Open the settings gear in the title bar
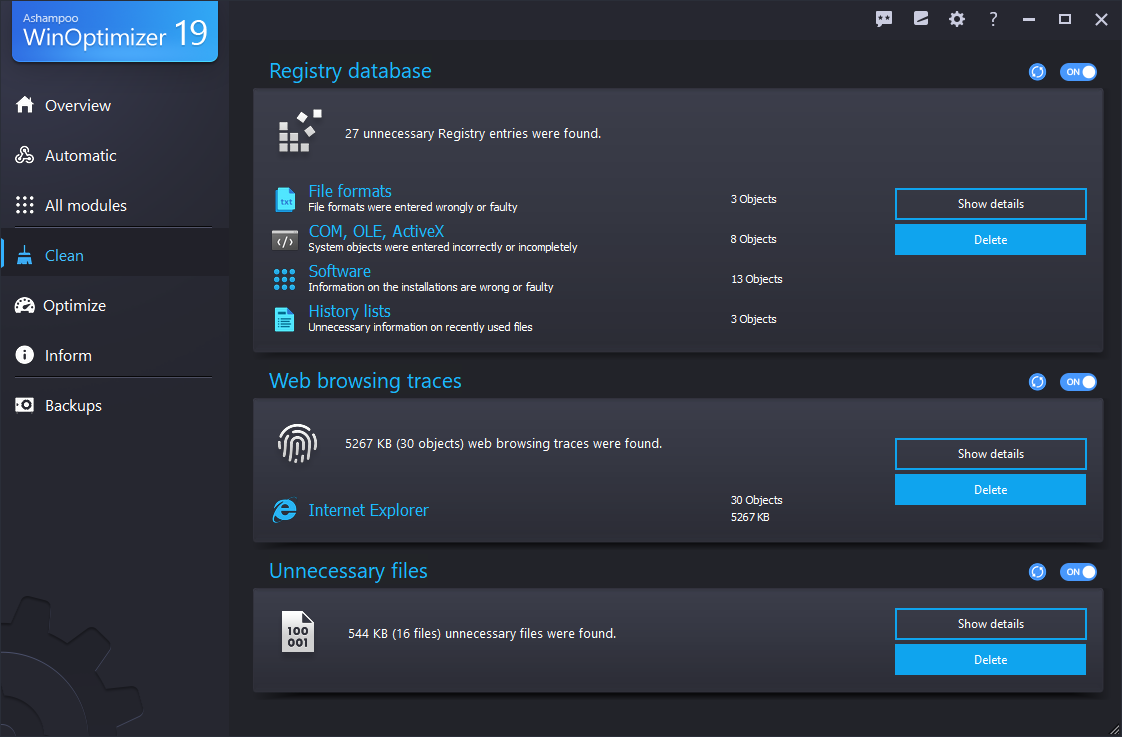 click(x=957, y=18)
